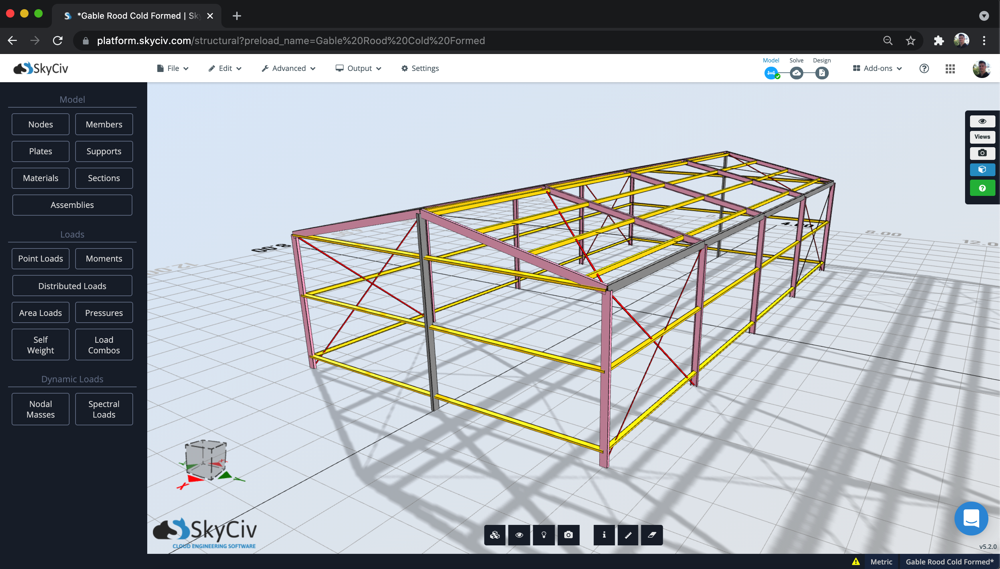
Task: Open the Advanced menu
Action: (288, 68)
